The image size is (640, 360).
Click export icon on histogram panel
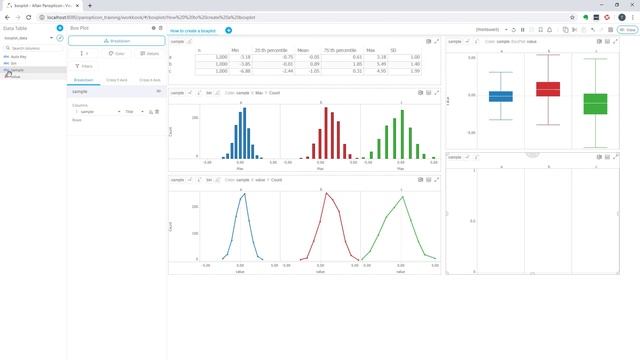420,93
